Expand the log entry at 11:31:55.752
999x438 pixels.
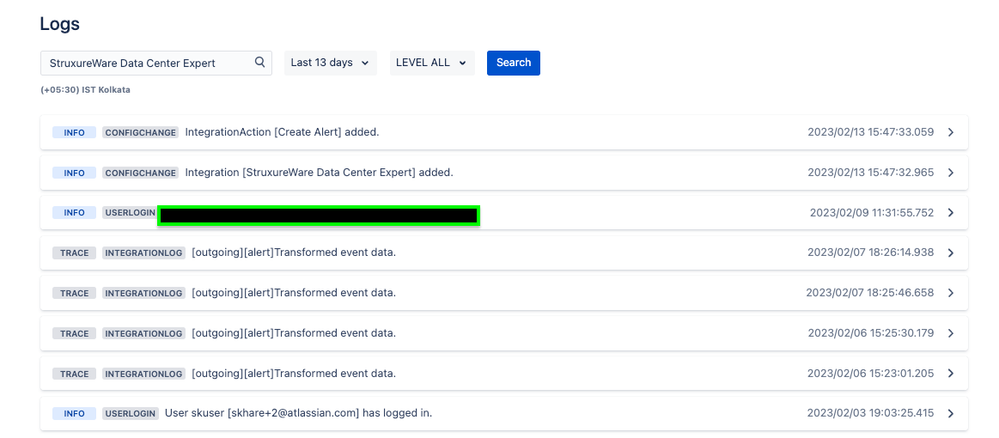coord(951,213)
